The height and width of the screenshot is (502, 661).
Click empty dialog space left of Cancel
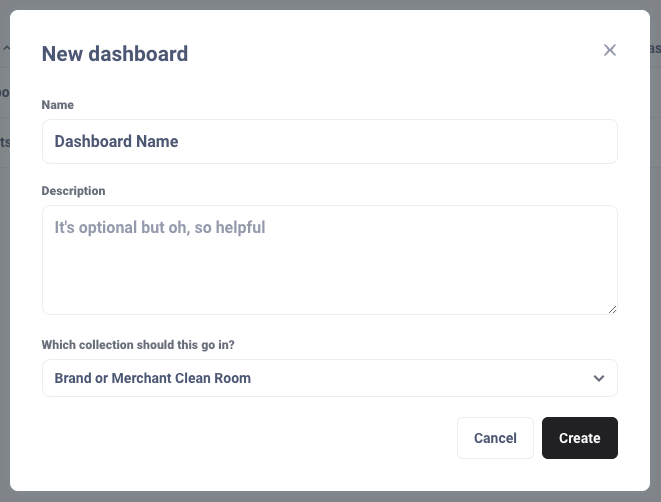[x=250, y=438]
